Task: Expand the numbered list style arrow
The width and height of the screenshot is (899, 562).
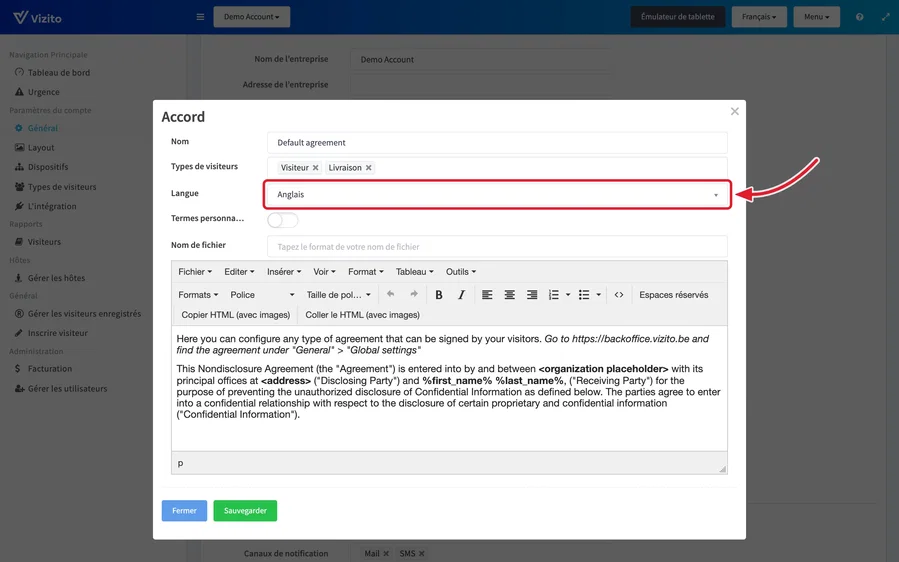Action: tap(568, 295)
